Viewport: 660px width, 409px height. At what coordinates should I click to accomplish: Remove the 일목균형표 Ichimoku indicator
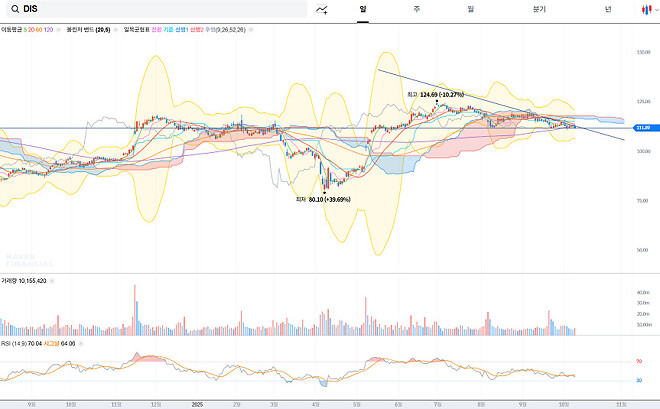[251, 30]
